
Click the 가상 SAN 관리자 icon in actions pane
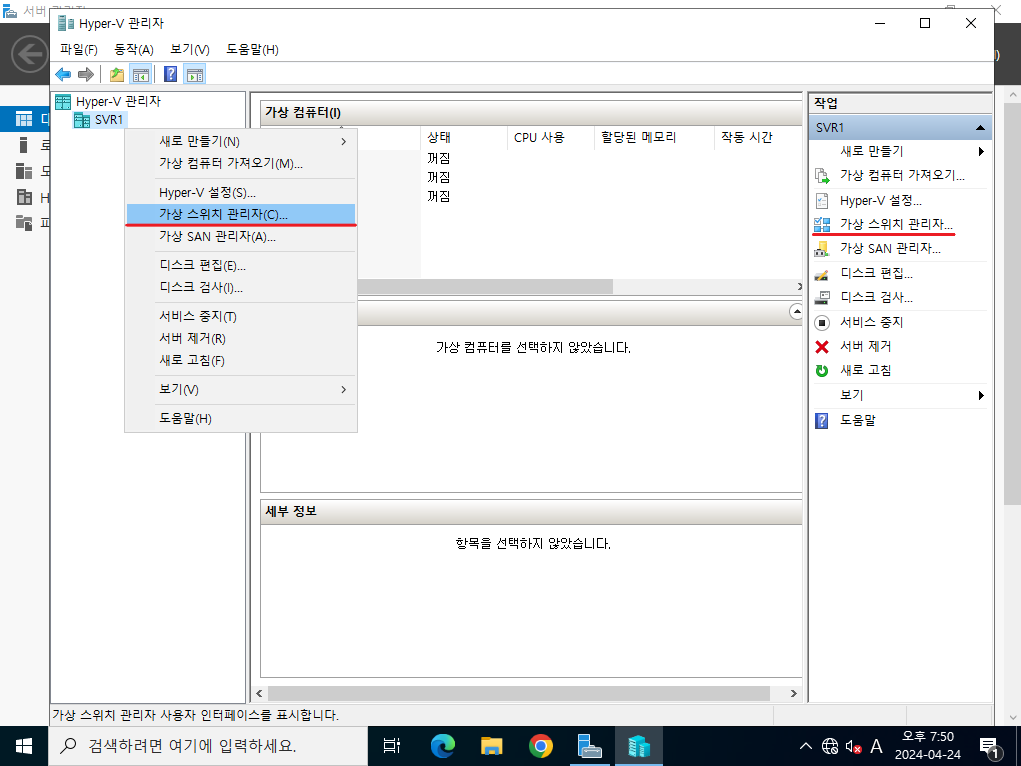click(x=822, y=249)
